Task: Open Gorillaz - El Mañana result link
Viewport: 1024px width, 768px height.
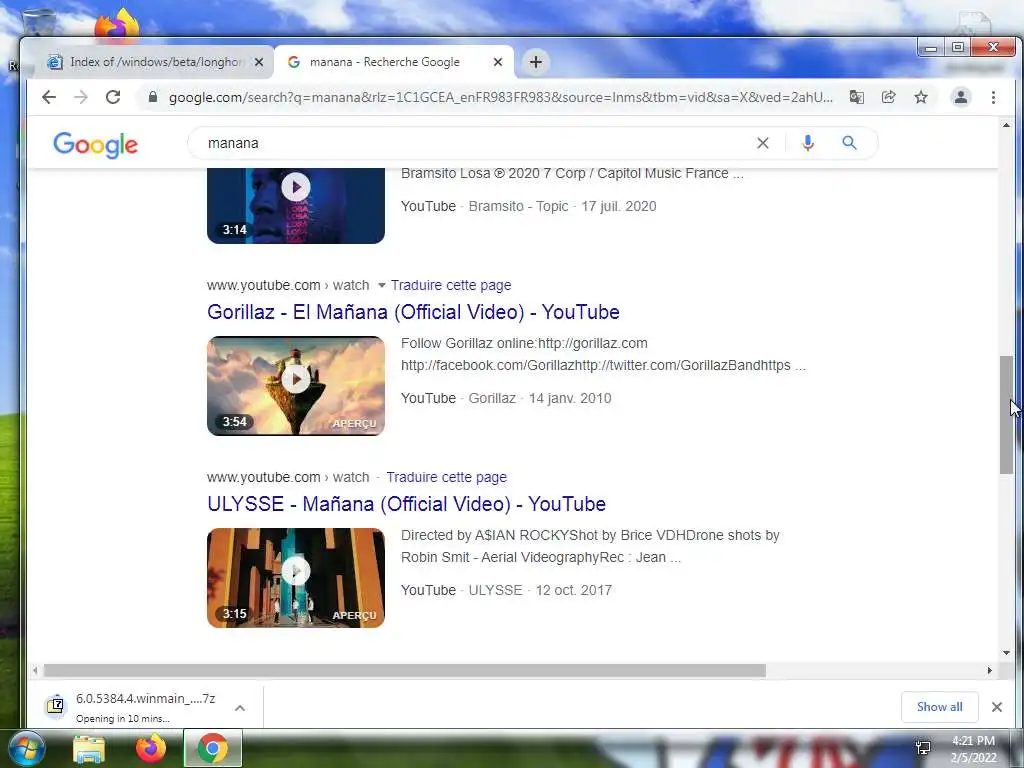Action: pyautogui.click(x=413, y=312)
